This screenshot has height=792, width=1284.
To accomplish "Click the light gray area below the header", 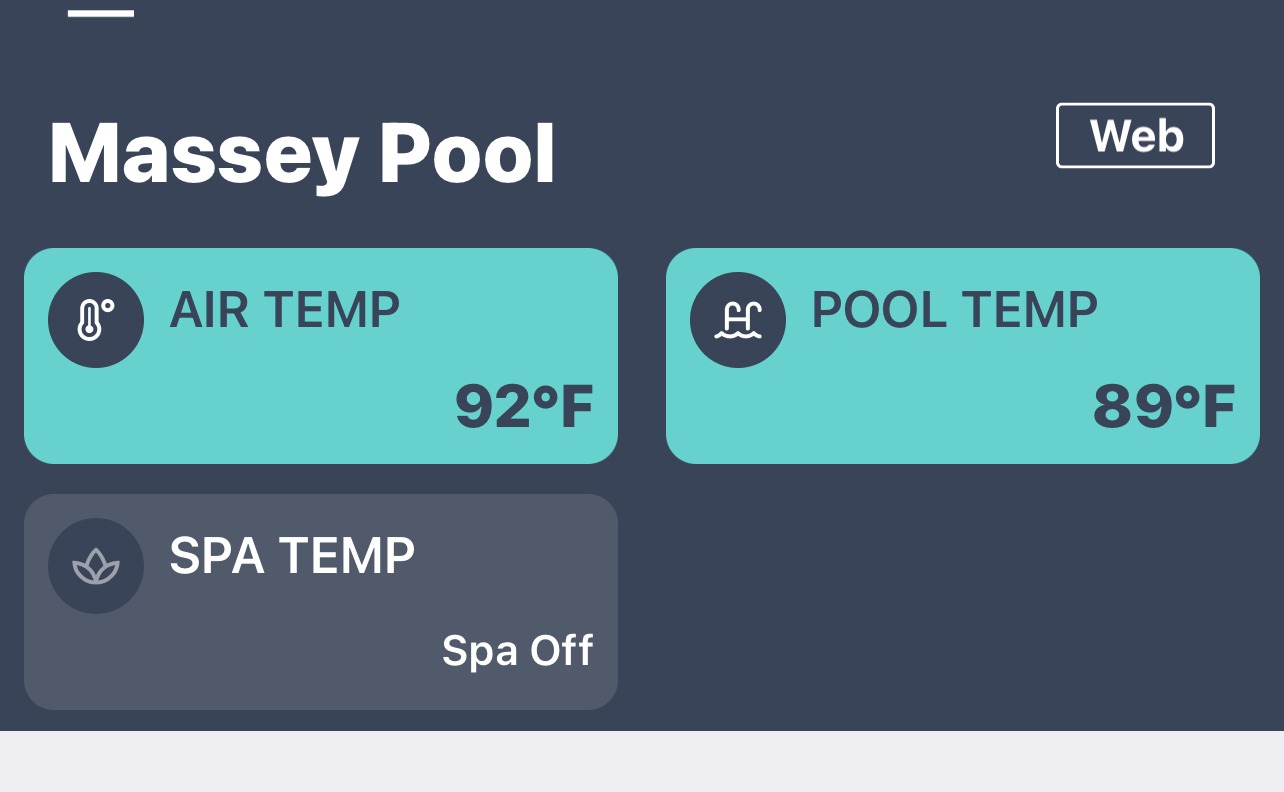I will 642,762.
